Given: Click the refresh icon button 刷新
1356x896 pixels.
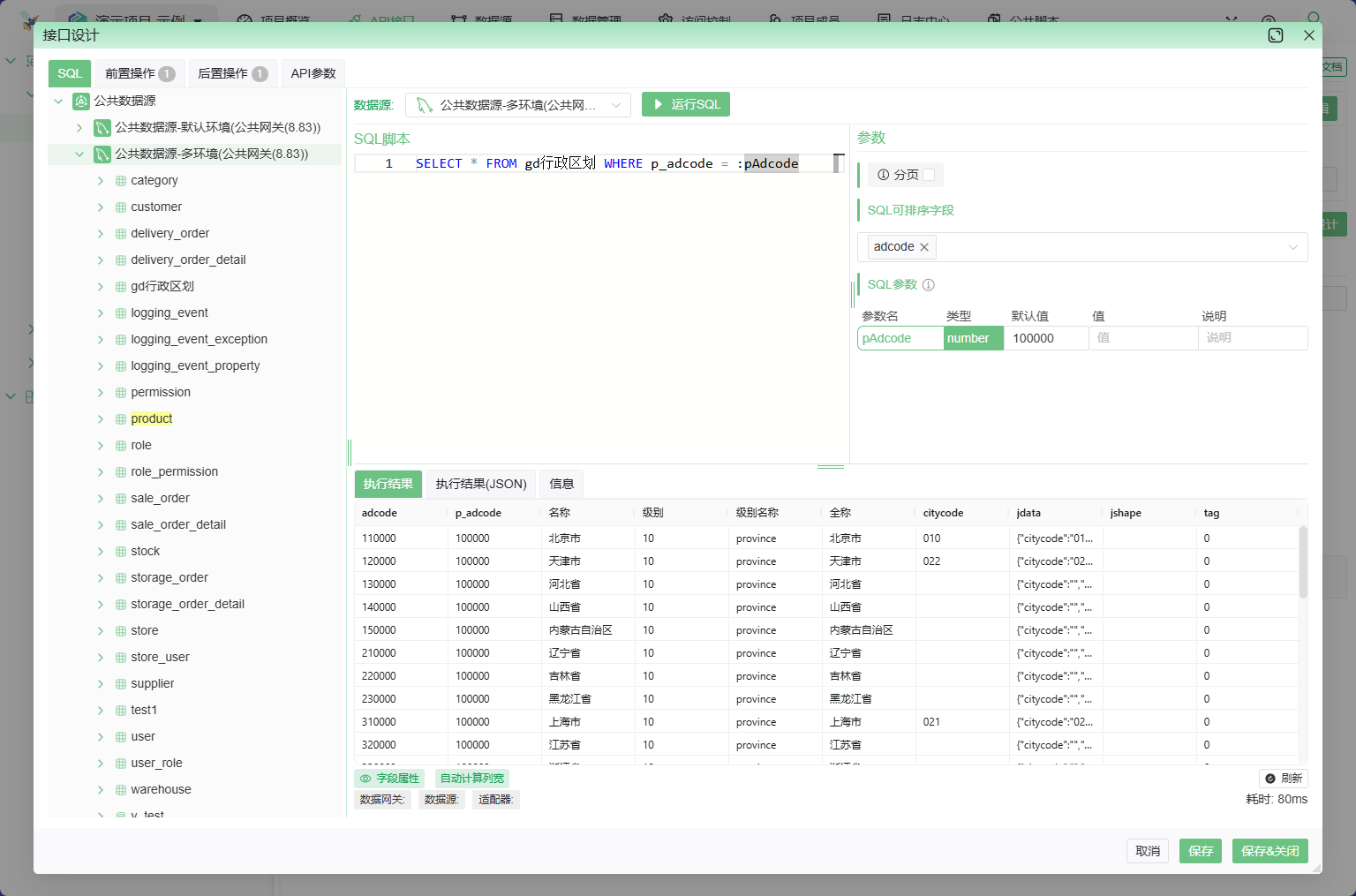Looking at the screenshot, I should [x=1283, y=779].
